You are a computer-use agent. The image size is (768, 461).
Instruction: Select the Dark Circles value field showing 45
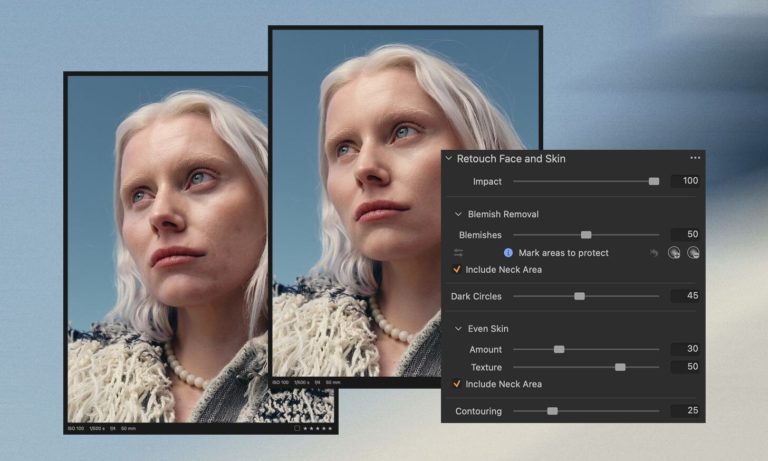click(685, 295)
